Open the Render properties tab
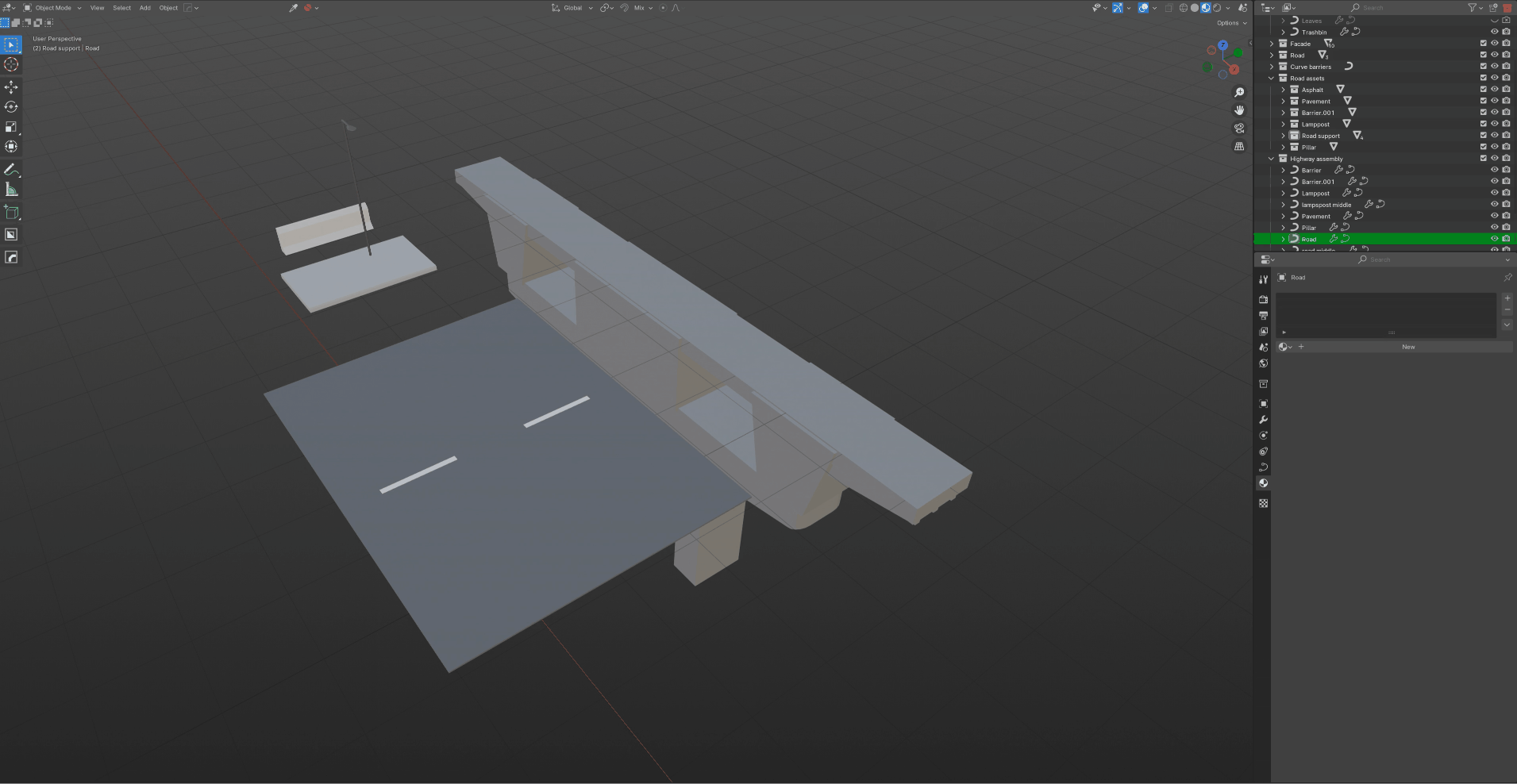The width and height of the screenshot is (1517, 784). 1263,300
